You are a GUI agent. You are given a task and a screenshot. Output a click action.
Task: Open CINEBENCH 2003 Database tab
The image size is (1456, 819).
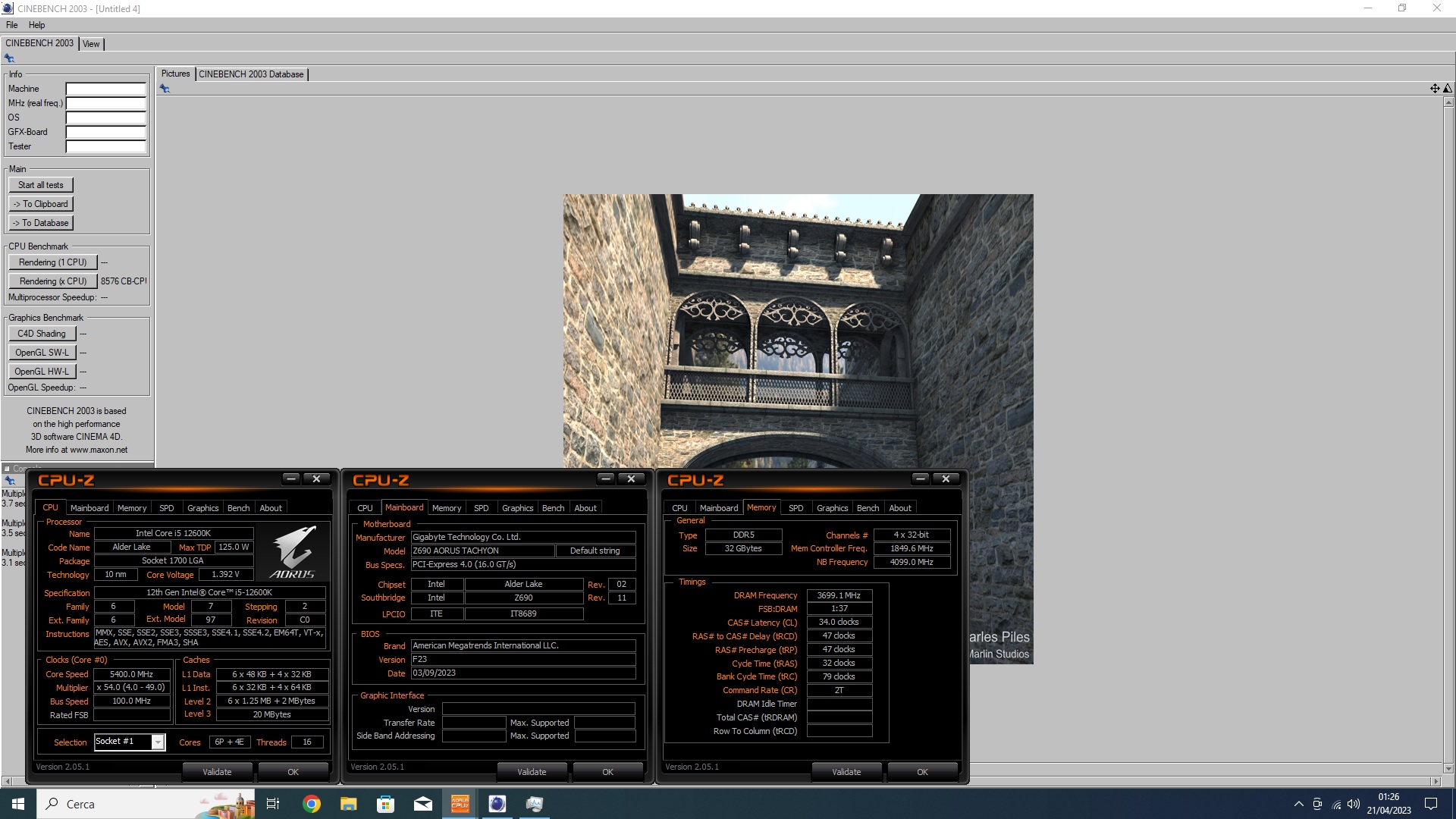click(251, 74)
